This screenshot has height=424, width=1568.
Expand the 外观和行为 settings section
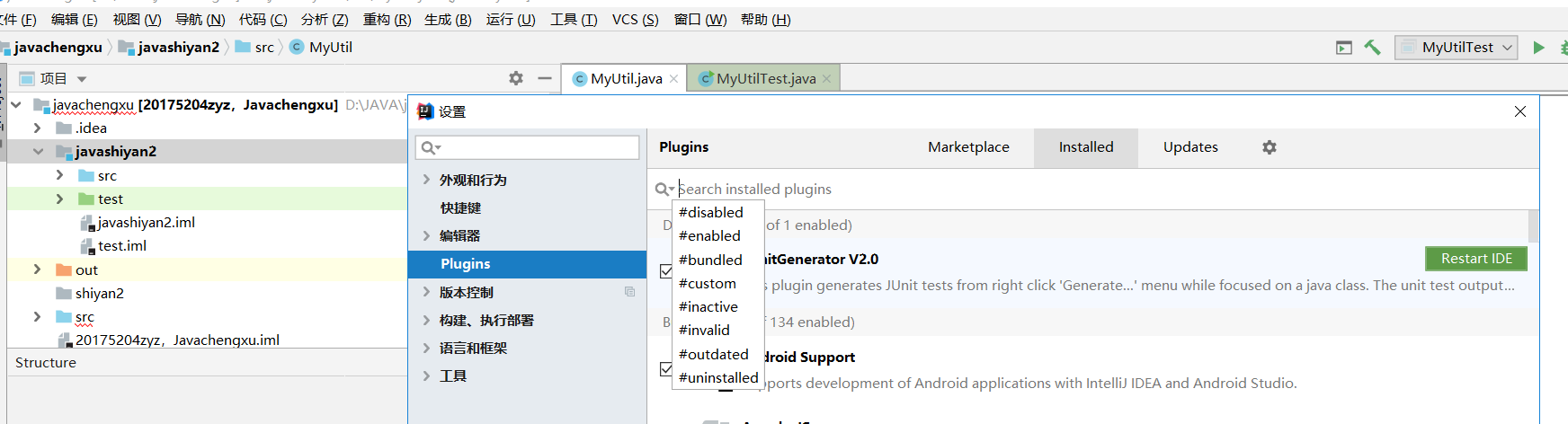pos(426,180)
